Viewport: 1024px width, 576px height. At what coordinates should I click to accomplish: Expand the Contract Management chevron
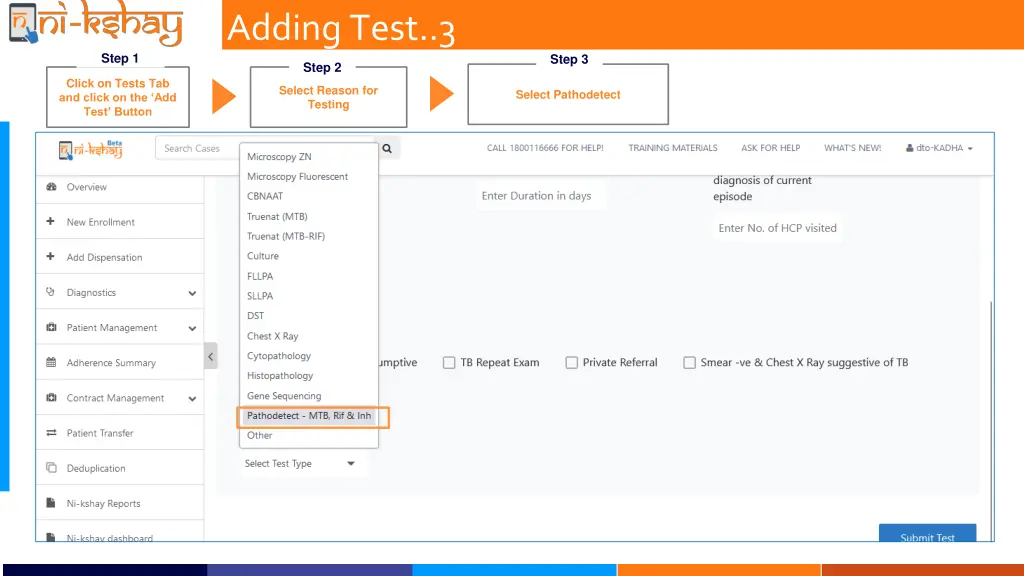192,399
